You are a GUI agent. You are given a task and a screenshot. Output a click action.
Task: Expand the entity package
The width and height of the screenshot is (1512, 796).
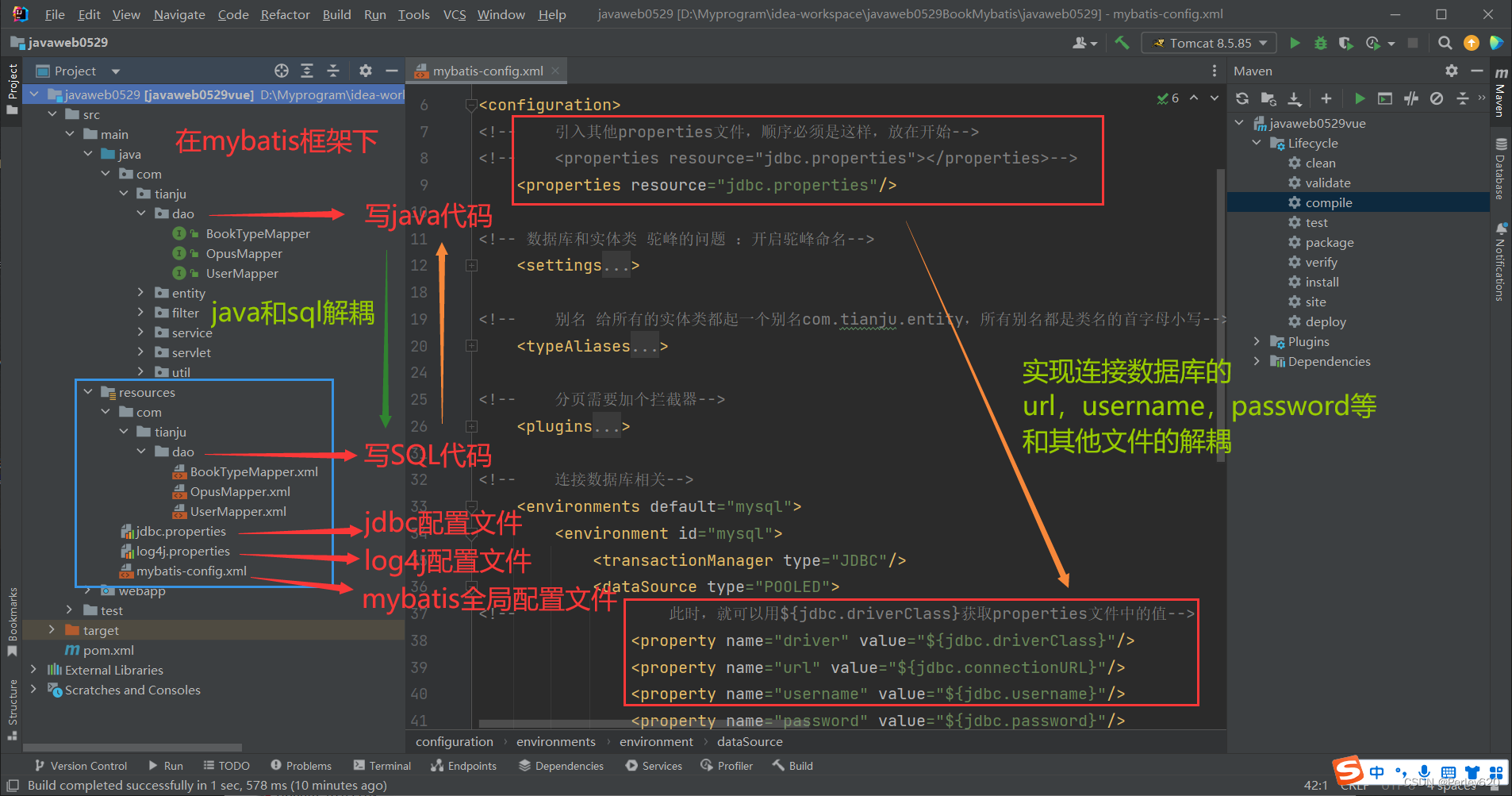tap(141, 293)
